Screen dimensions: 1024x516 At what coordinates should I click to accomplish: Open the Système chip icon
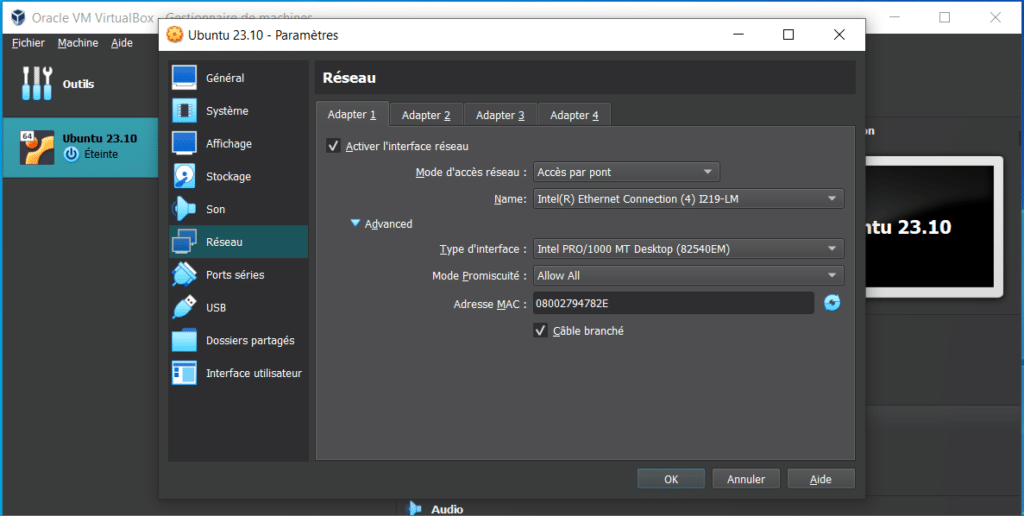(184, 110)
